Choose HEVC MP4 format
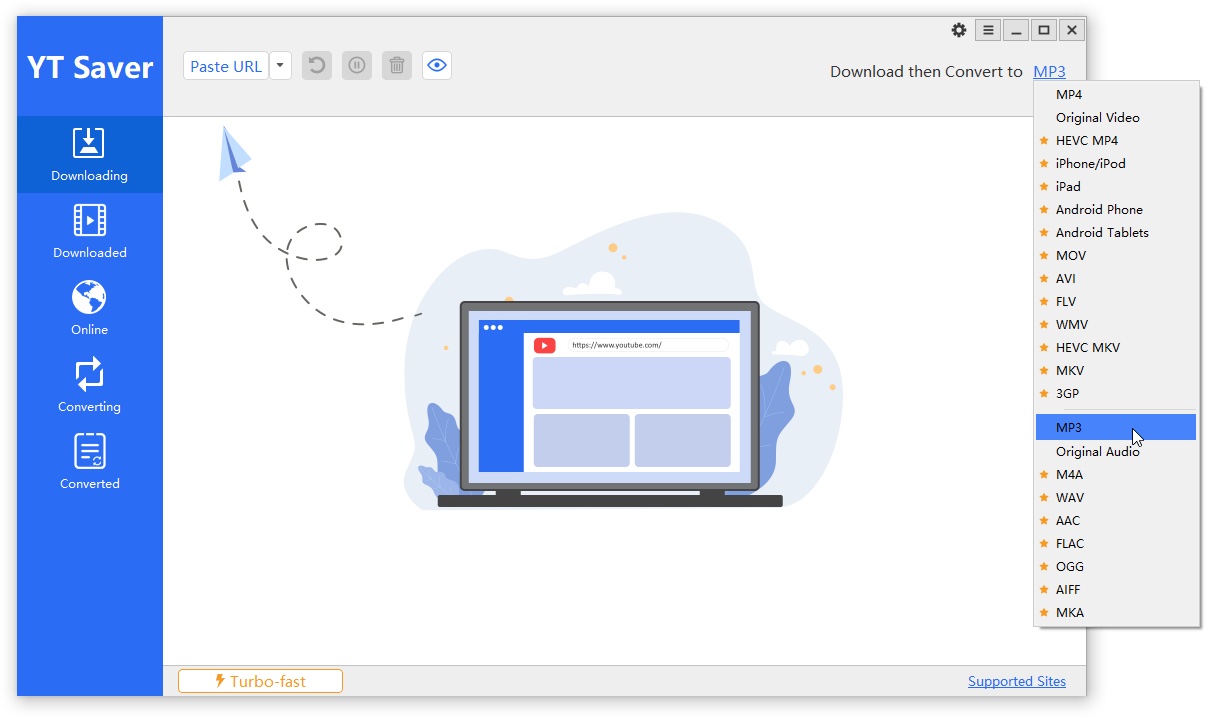1220x718 pixels. [x=1116, y=140]
